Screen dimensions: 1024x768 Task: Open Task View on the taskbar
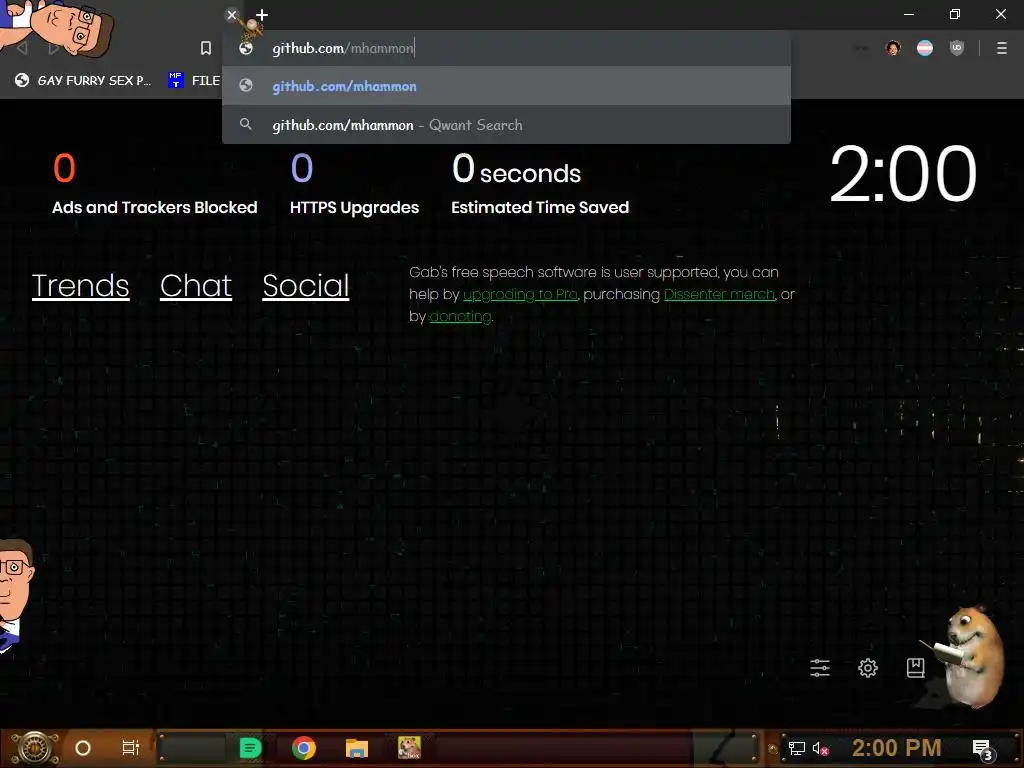click(131, 748)
